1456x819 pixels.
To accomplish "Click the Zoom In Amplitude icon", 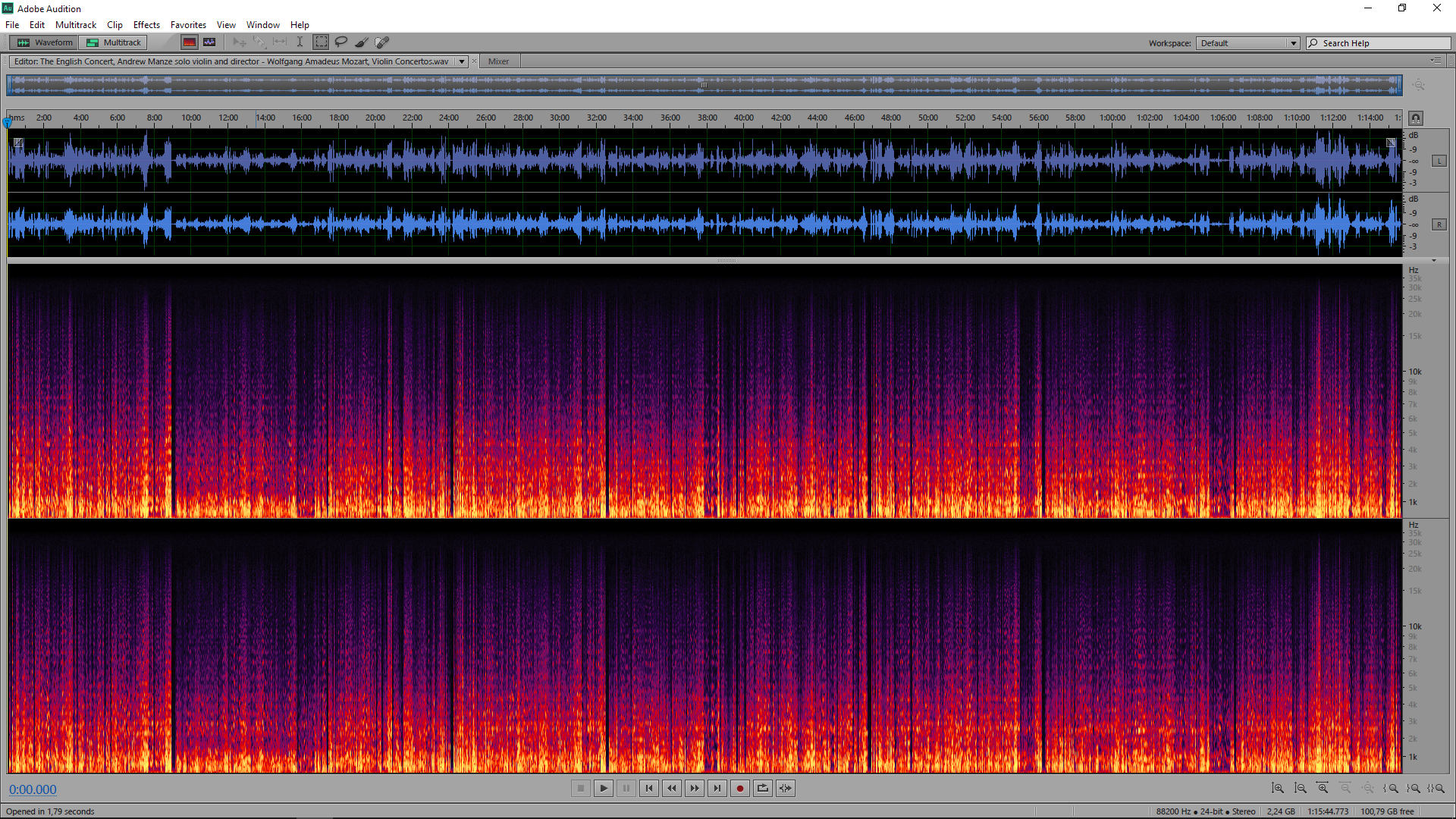I will click(x=1278, y=789).
